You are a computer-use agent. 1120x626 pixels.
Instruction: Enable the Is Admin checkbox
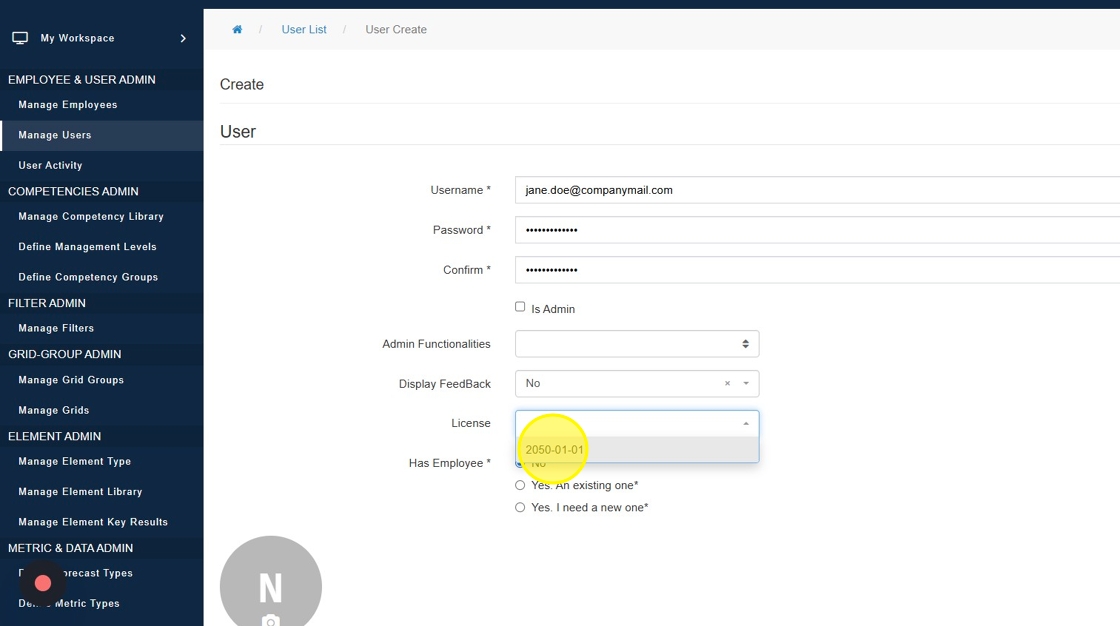click(x=520, y=307)
